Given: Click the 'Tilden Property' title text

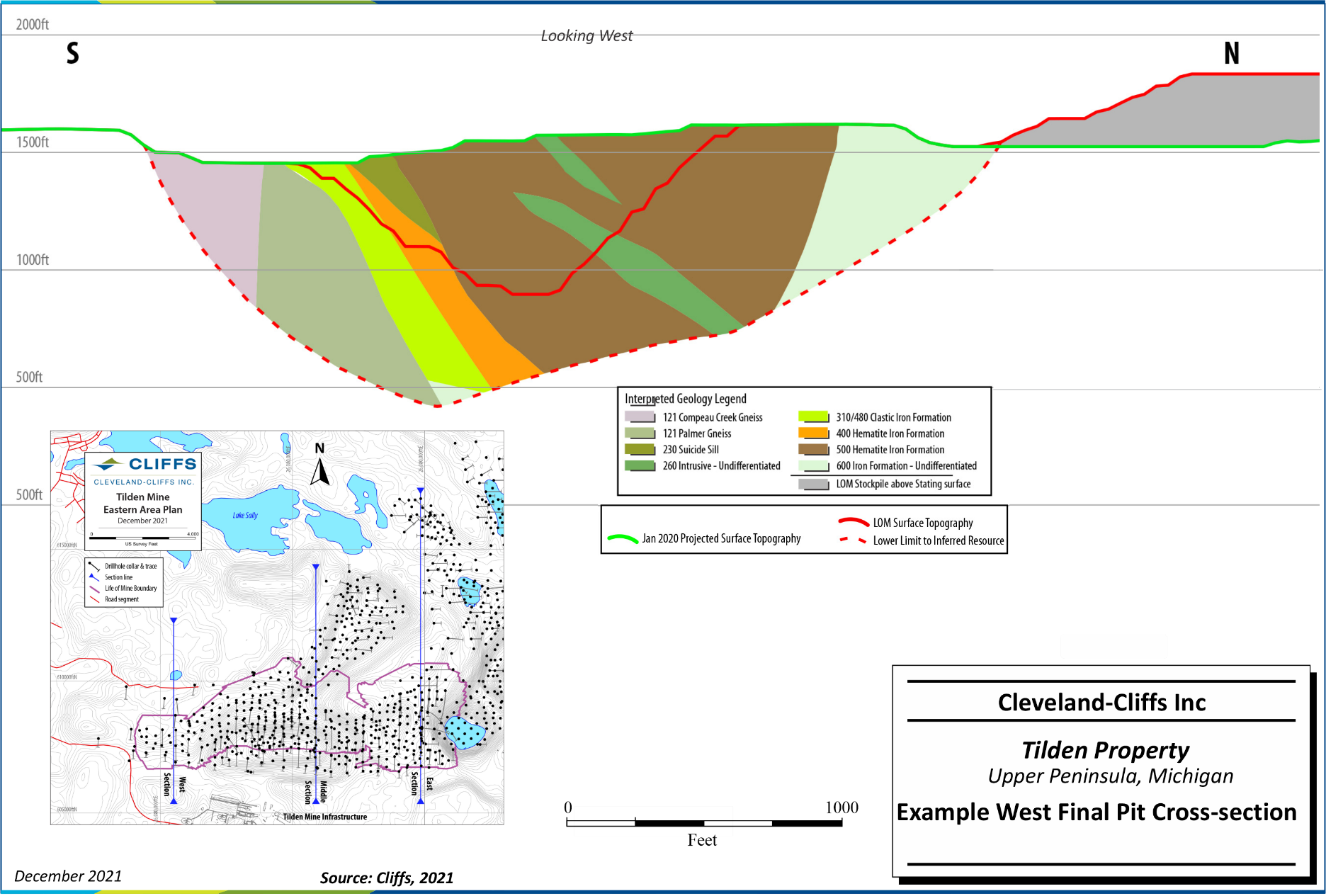Looking at the screenshot, I should pyautogui.click(x=1105, y=750).
